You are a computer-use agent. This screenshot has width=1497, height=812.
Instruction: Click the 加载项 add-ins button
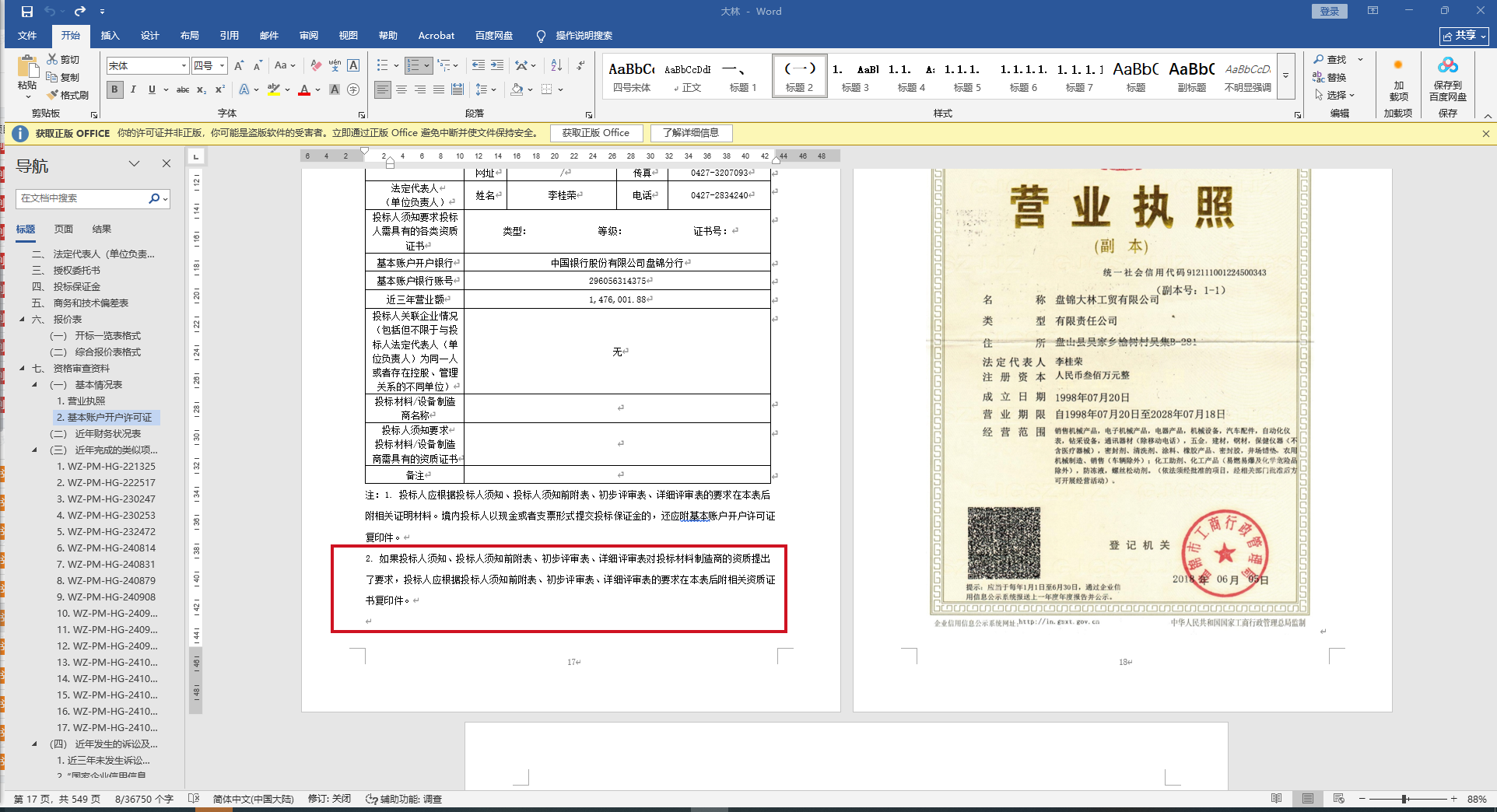coord(1398,79)
